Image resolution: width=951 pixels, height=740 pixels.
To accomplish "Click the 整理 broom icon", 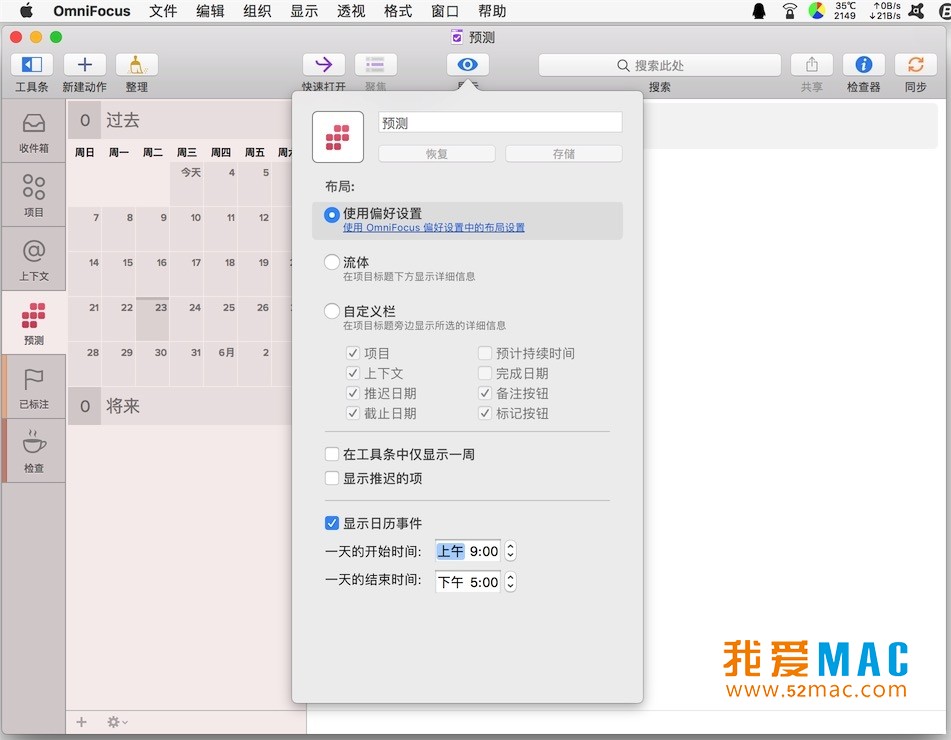I will [136, 64].
